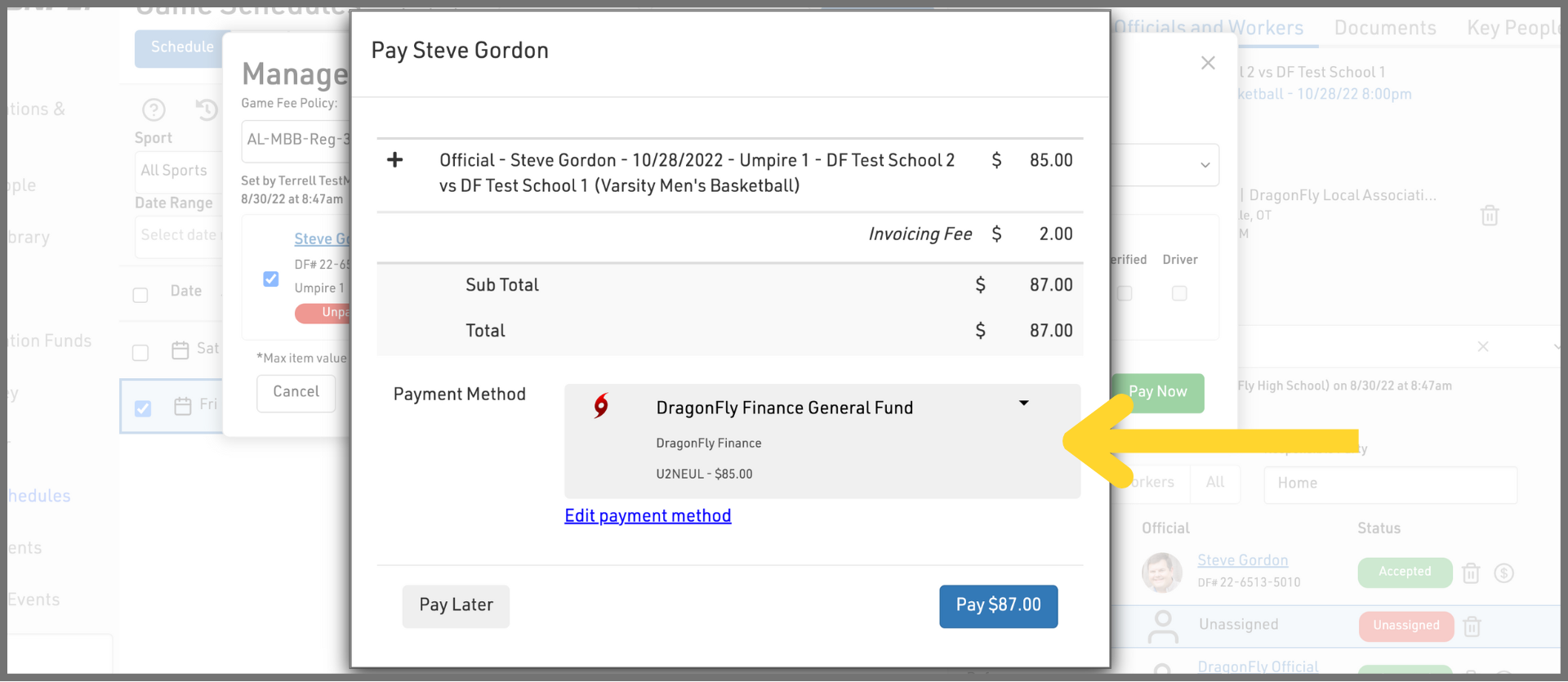Uncheck the selected Friday game row checkbox
The height and width of the screenshot is (682, 1568).
(143, 408)
